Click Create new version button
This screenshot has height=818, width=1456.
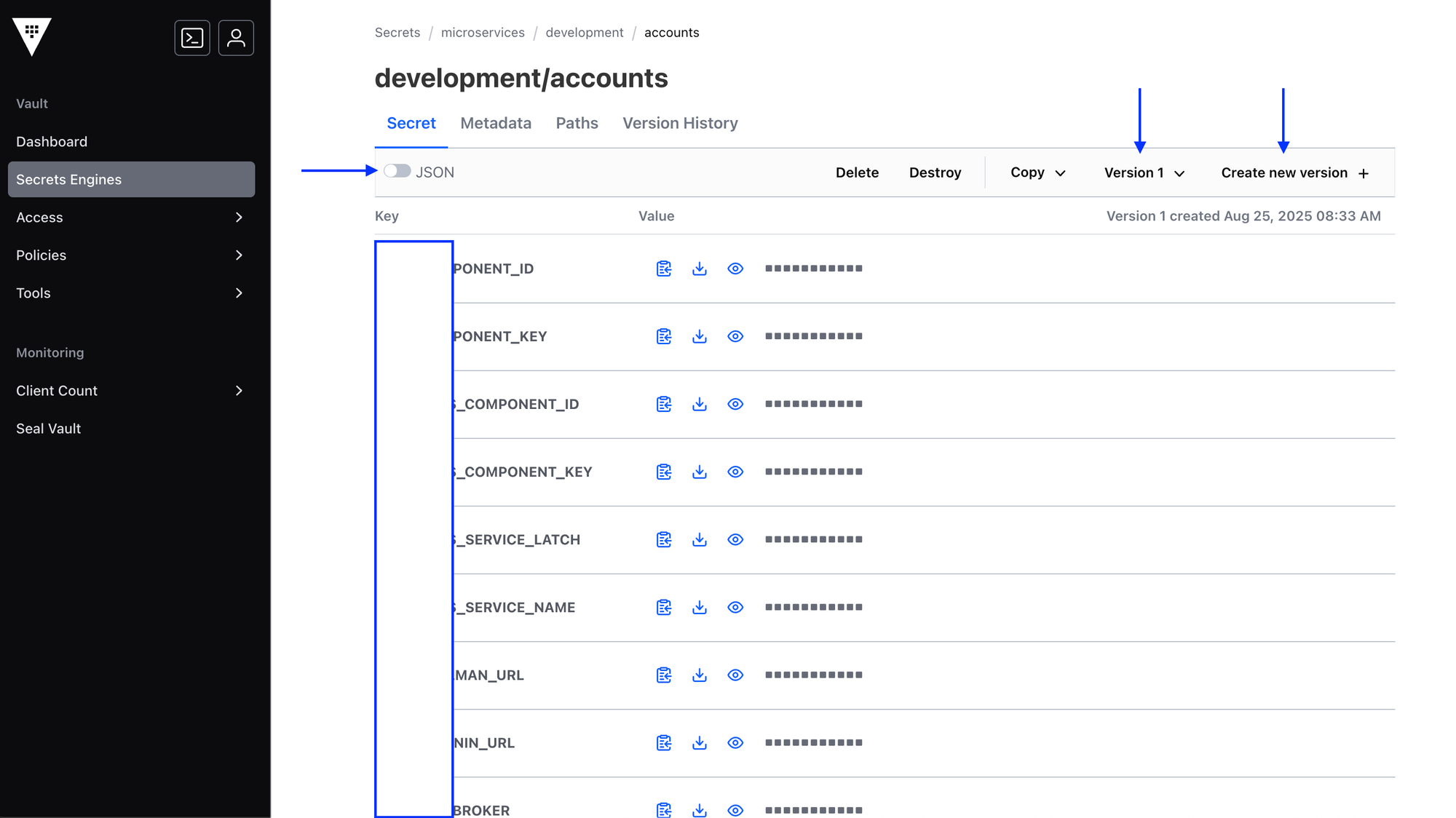click(x=1294, y=172)
